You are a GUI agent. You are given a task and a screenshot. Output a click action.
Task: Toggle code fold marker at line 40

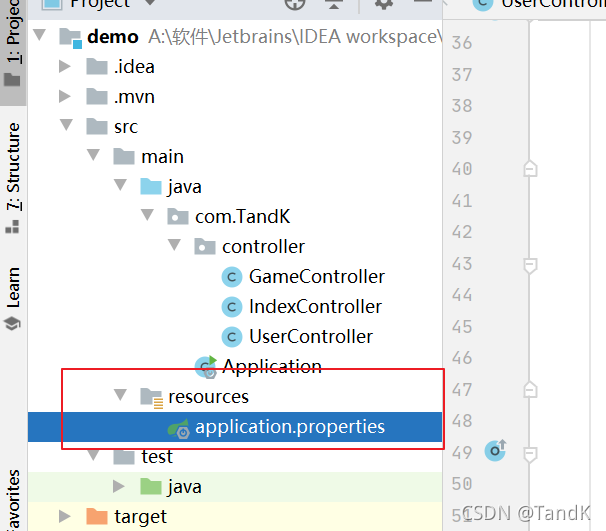[530, 168]
